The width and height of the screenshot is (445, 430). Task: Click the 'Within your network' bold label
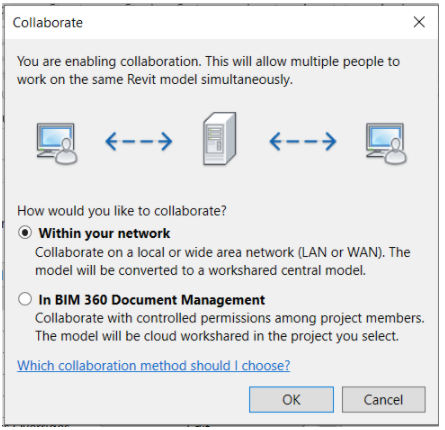[x=104, y=233]
